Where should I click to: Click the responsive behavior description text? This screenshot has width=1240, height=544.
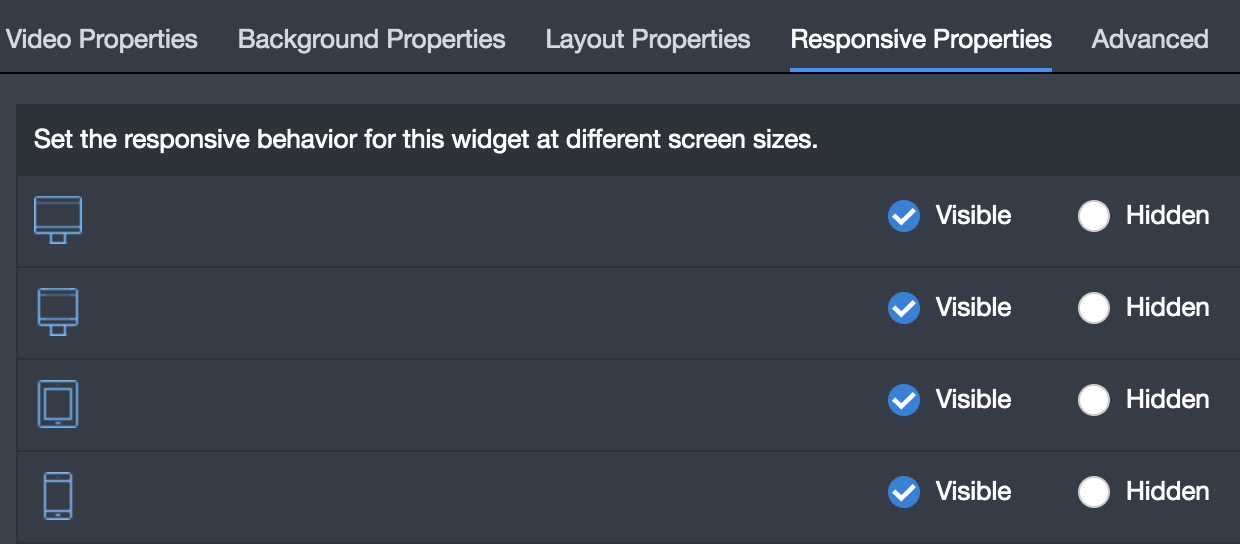click(426, 140)
